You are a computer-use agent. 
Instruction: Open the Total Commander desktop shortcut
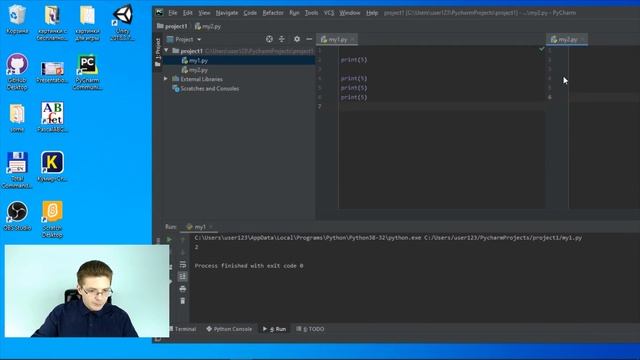click(17, 170)
